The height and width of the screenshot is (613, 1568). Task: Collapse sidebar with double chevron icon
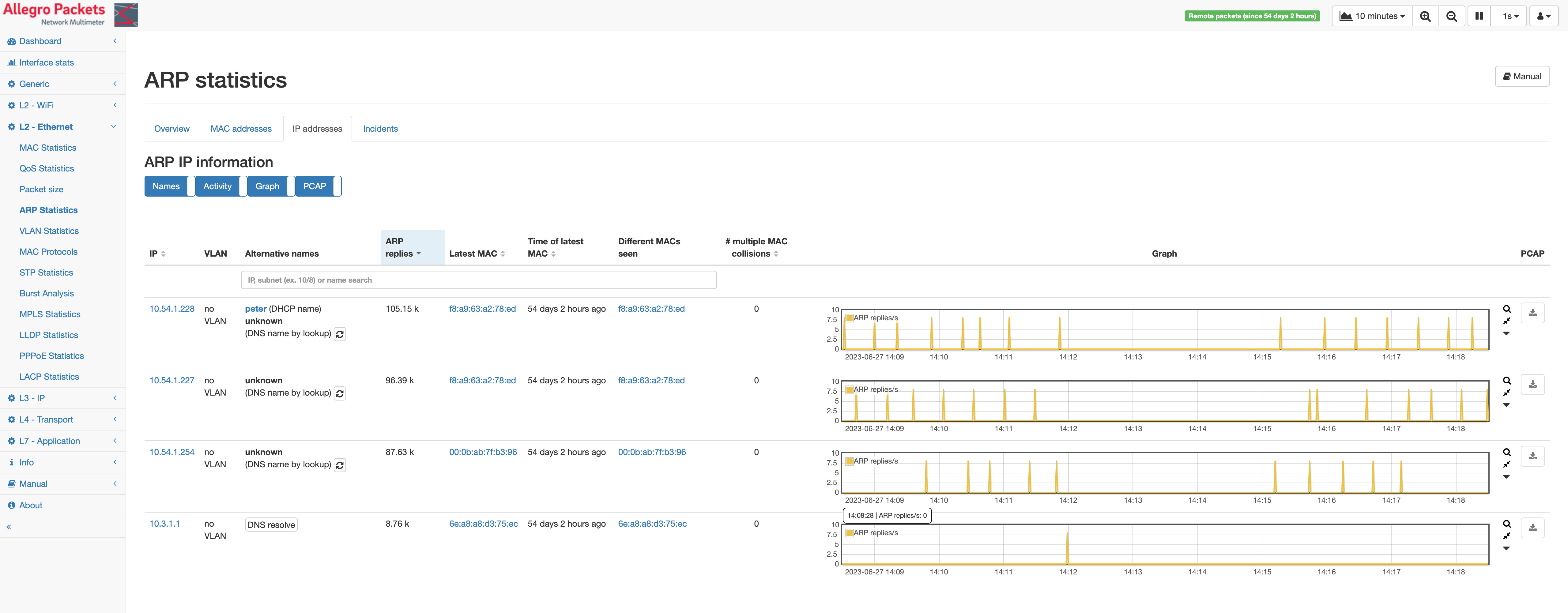[9, 527]
